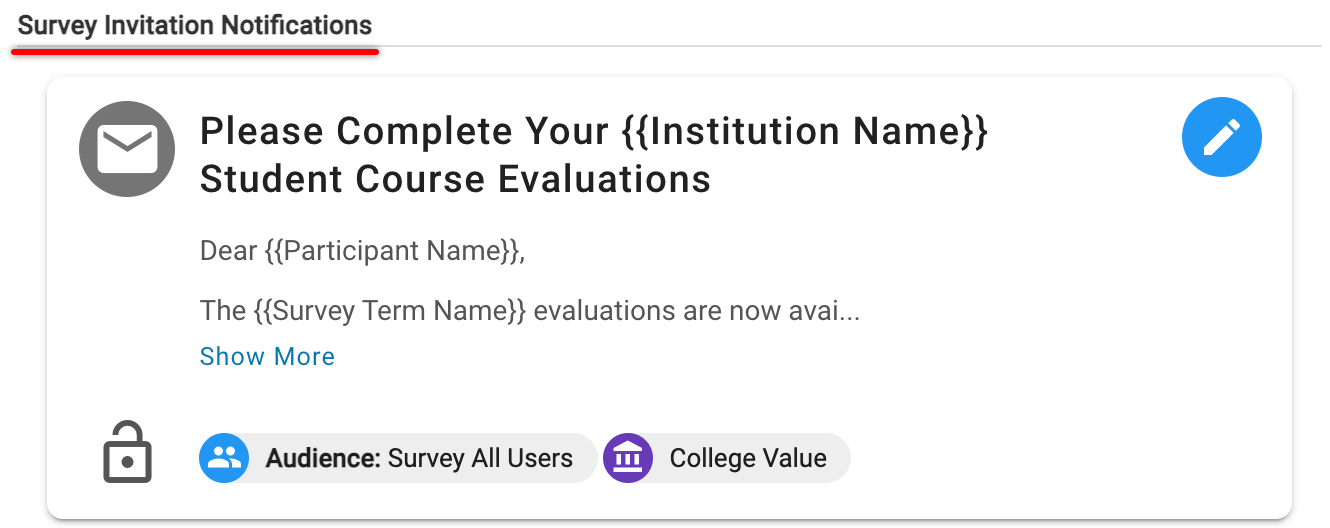Click the gray envelope email icon
This screenshot has height=528, width=1330.
pos(127,149)
